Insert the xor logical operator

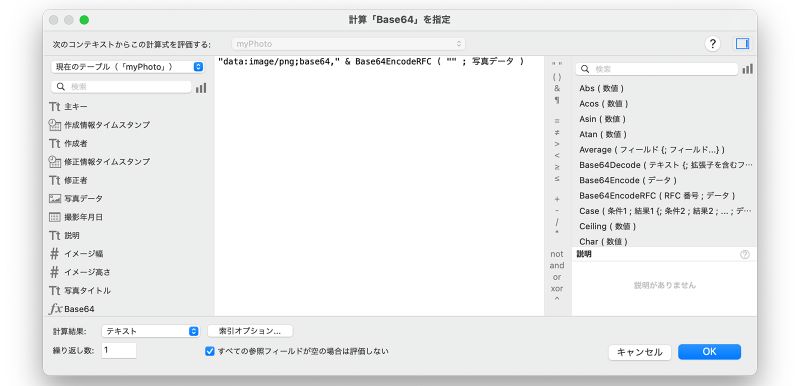pyautogui.click(x=557, y=289)
